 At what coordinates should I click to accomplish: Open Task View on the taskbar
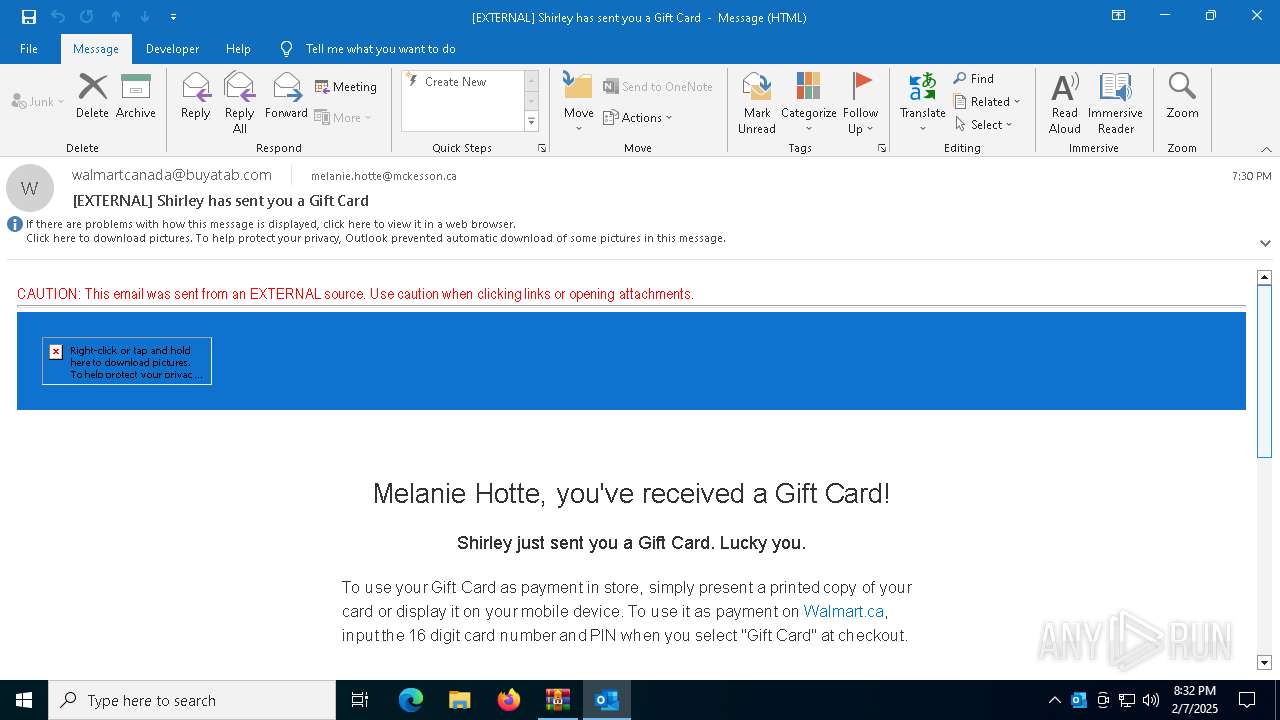[x=360, y=700]
